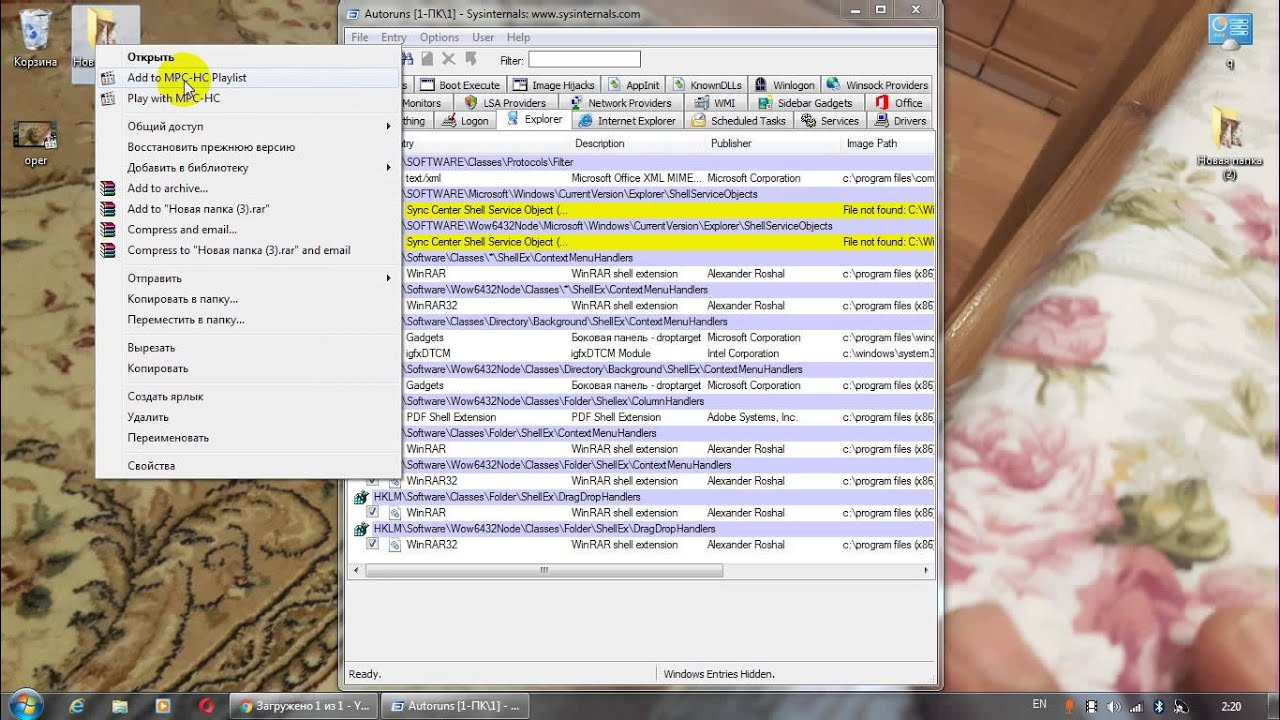Switch to the Internet Explorer tab
Screen dimensions: 1280x720
tap(627, 121)
